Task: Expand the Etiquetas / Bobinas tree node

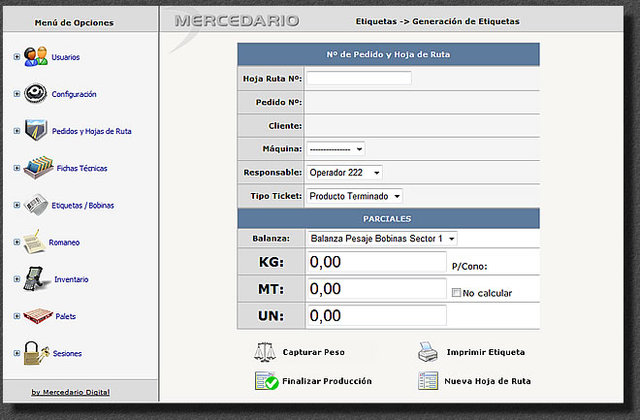Action: (17, 205)
